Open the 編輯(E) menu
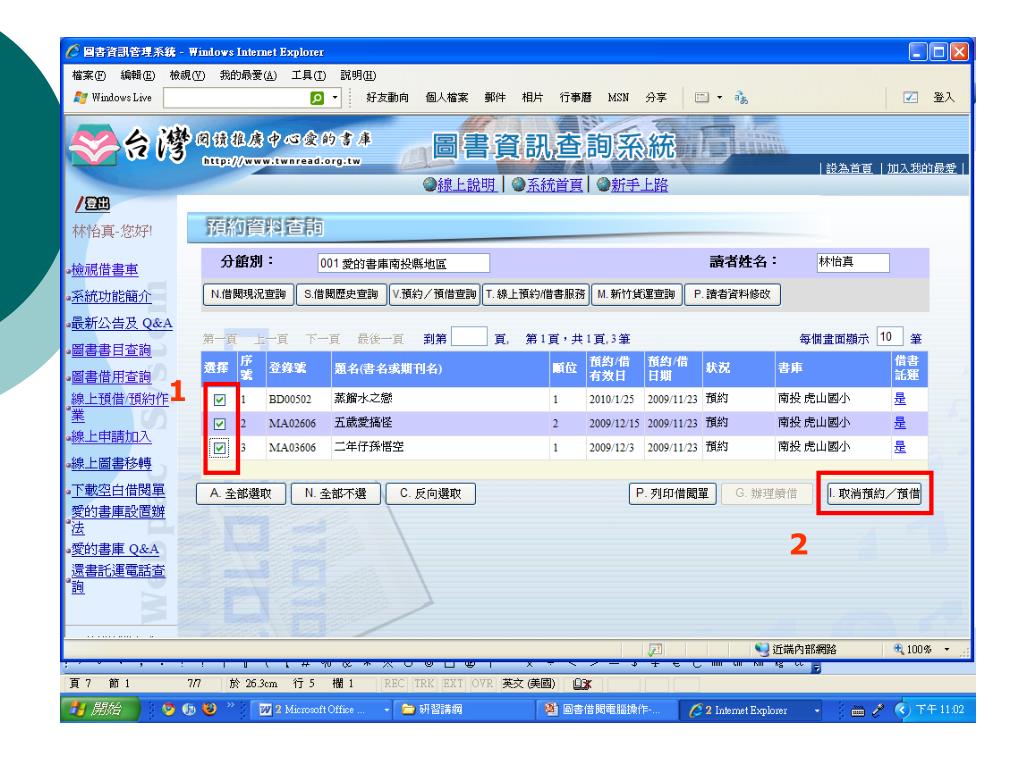Screen dimensions: 1024x768 pyautogui.click(x=138, y=76)
